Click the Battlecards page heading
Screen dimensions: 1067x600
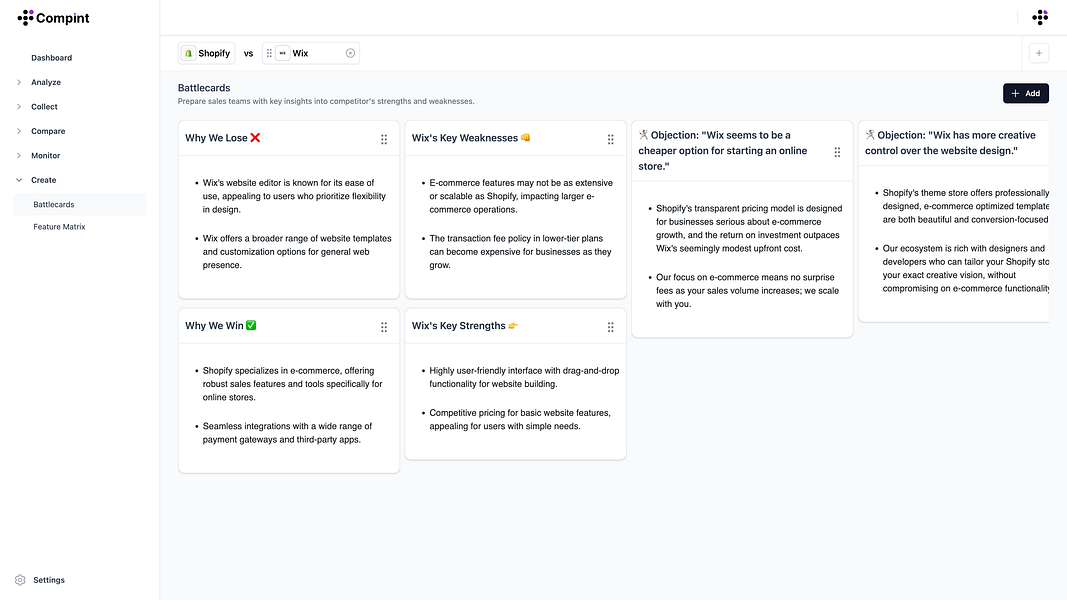[x=204, y=88]
